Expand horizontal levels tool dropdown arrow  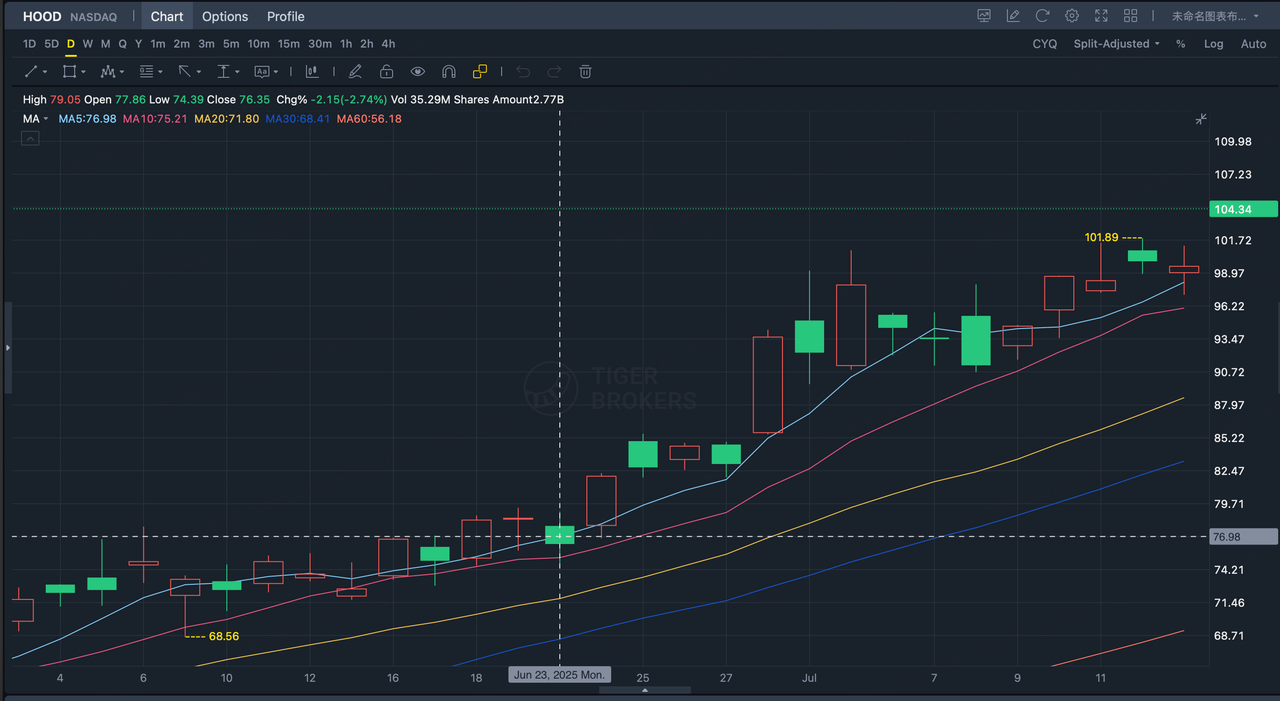coord(160,72)
